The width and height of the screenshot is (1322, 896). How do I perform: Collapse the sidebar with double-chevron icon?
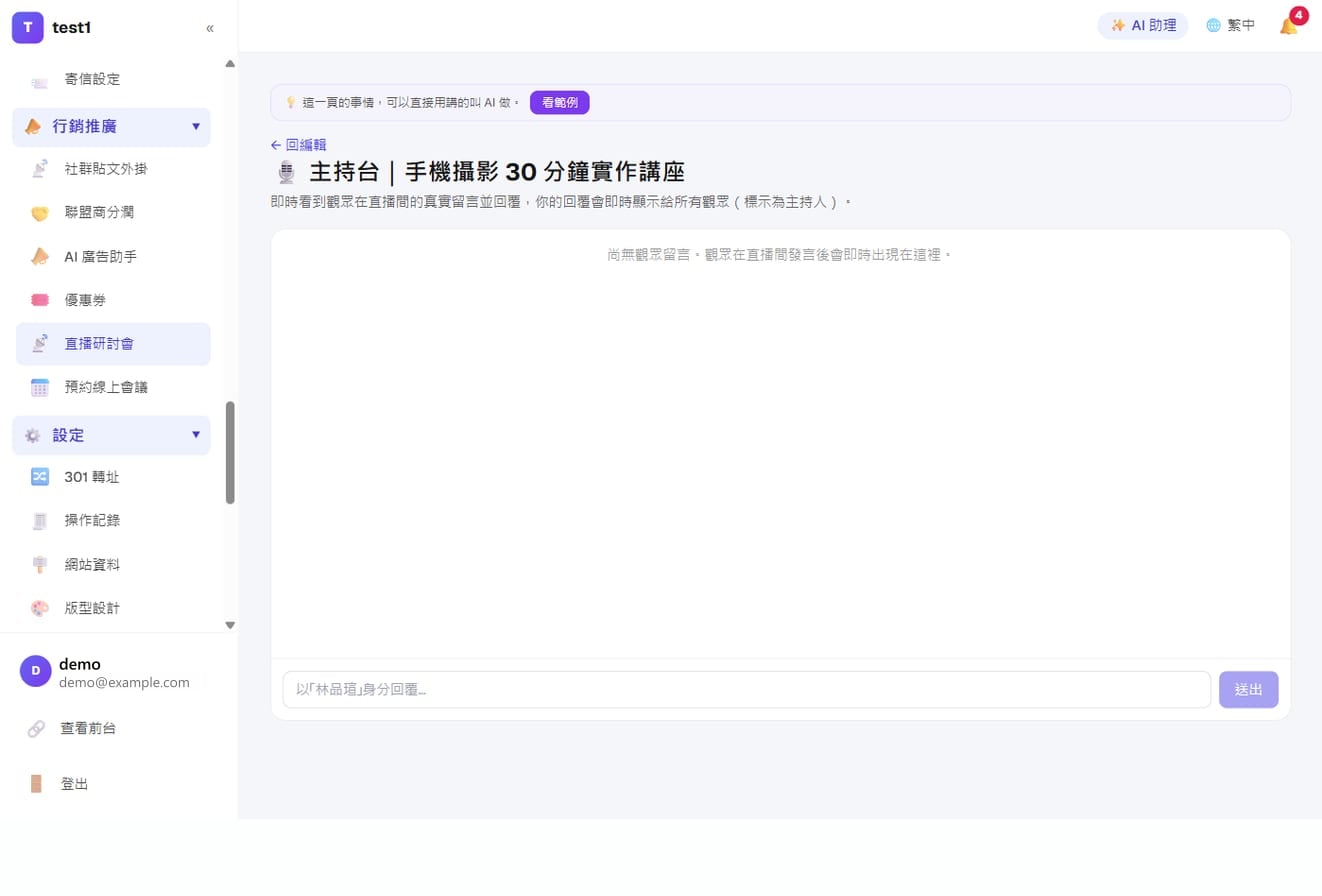tap(210, 28)
